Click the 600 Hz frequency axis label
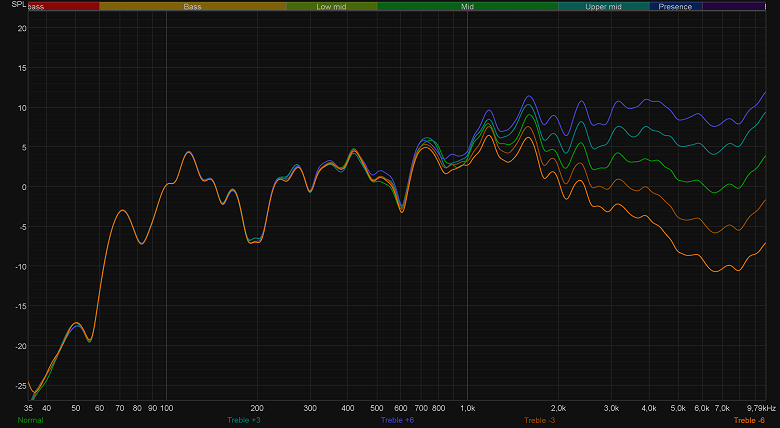Screen dimensions: 780x428 tap(400, 408)
